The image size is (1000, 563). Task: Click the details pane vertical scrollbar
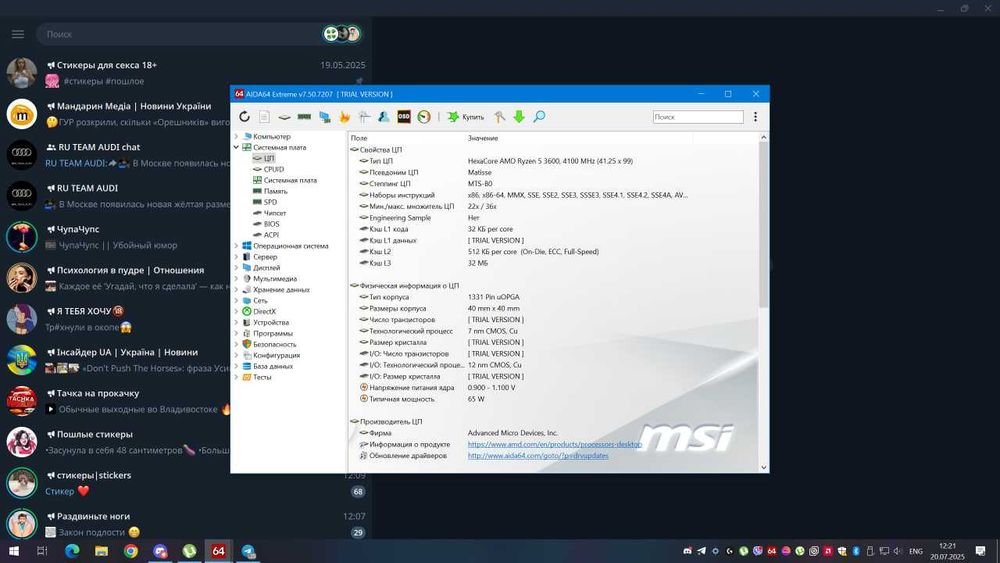point(763,223)
